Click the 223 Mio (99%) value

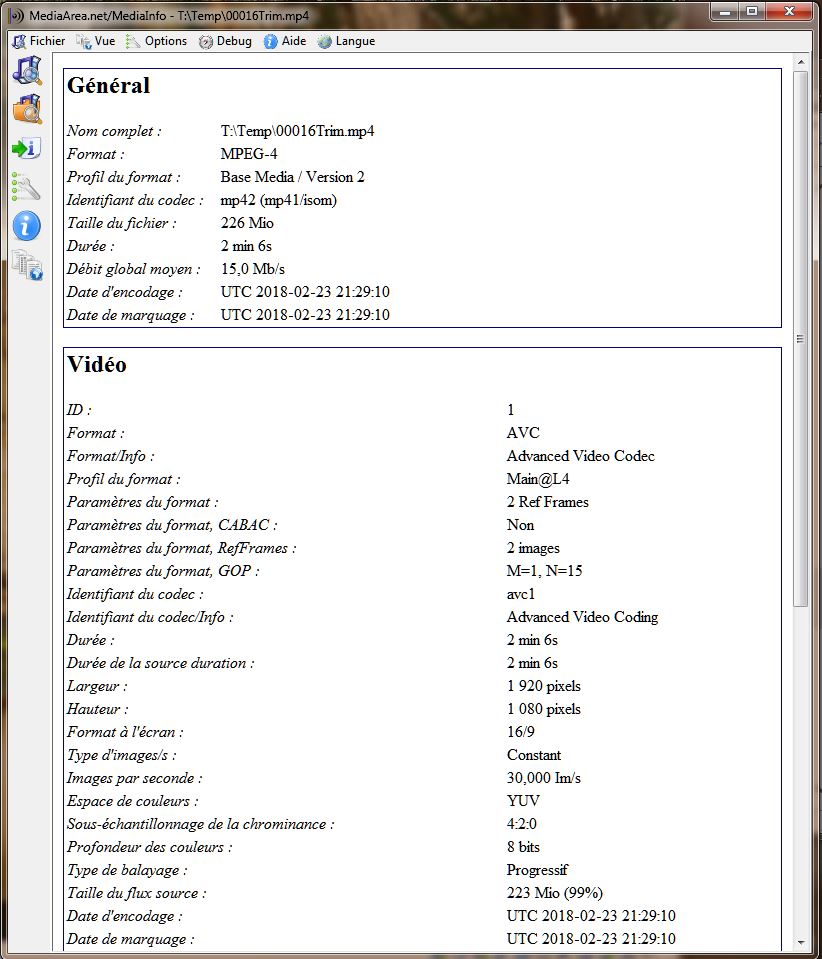(555, 893)
